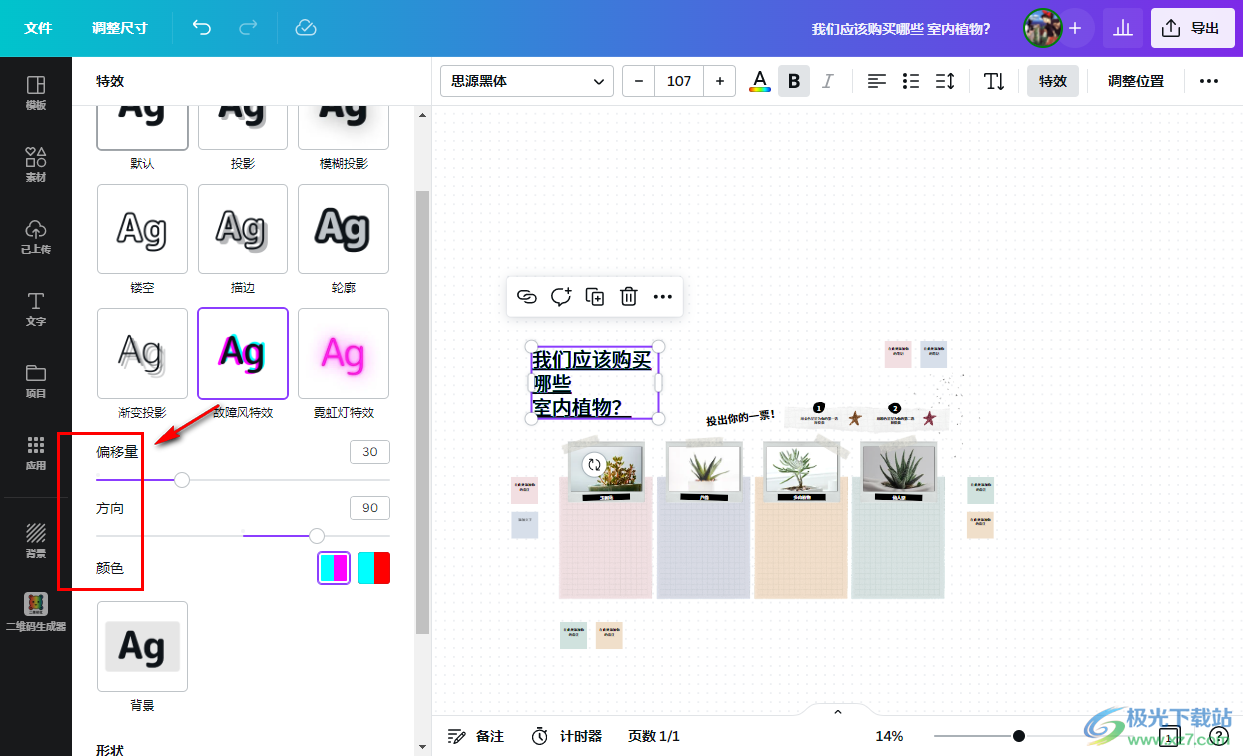
Task: Open the 文字 text sidebar tab
Action: (x=36, y=309)
